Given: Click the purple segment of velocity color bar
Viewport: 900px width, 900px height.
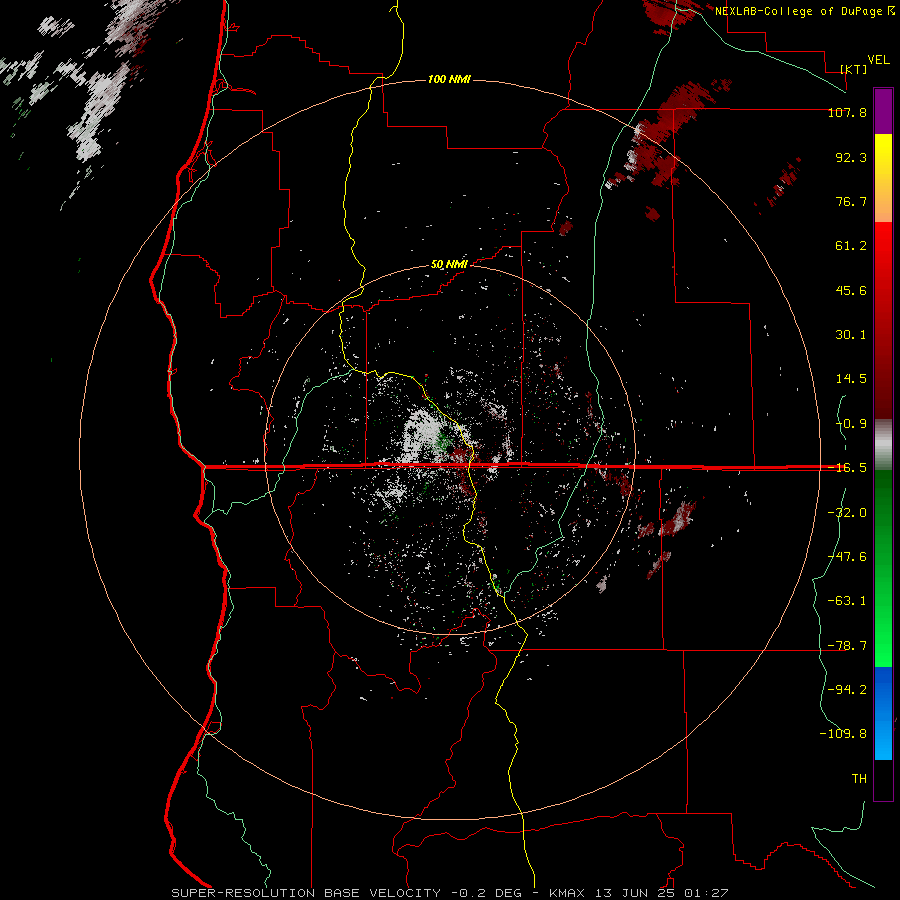Looking at the screenshot, I should [883, 111].
